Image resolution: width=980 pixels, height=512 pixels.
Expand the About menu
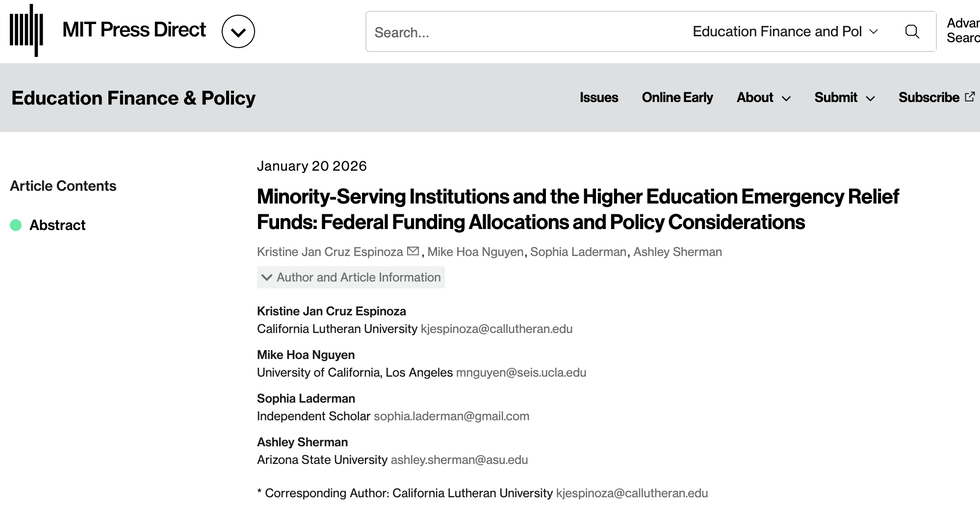[763, 97]
